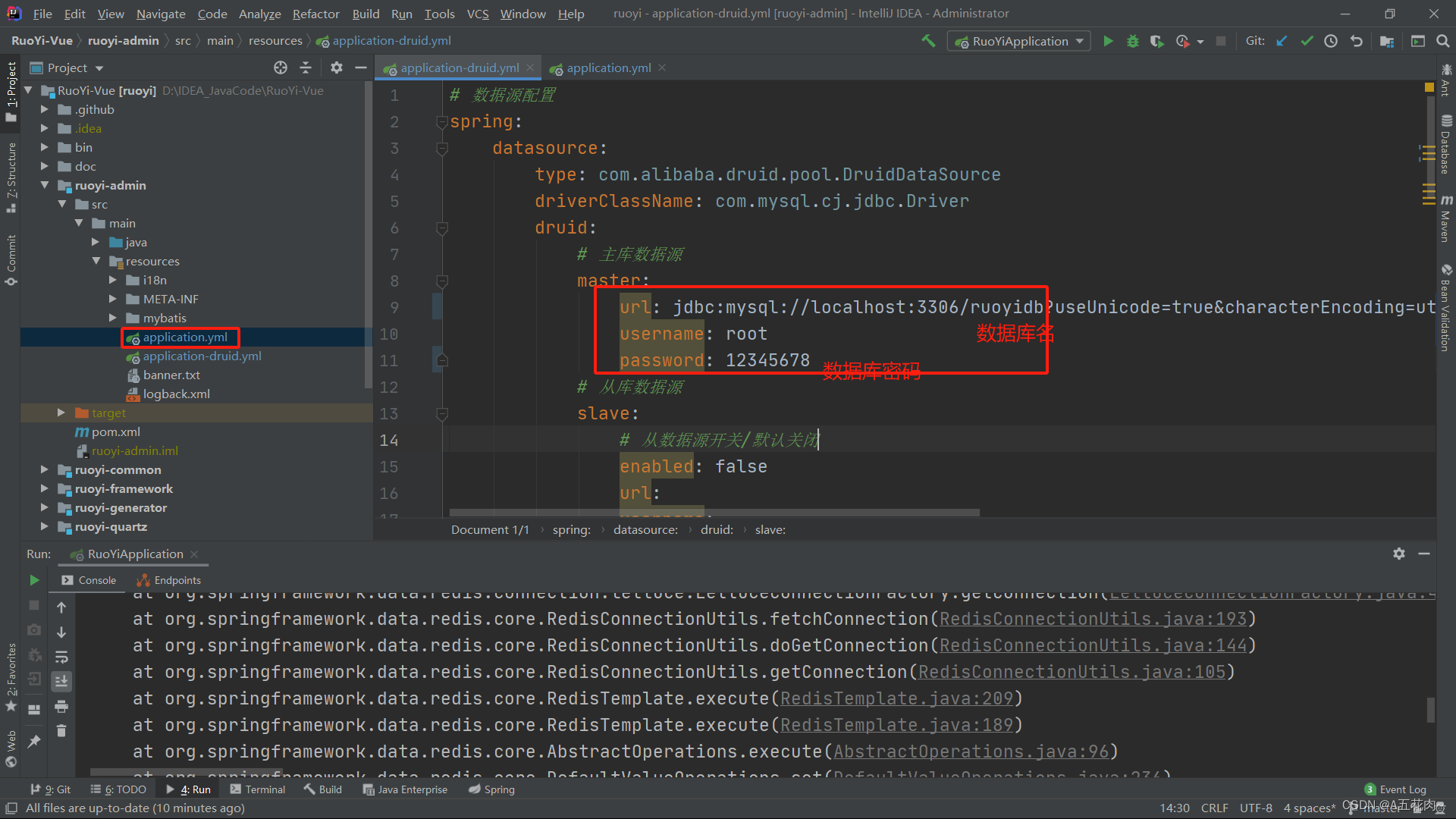Open Search Everywhere magnifier icon
Screen dimensions: 1456x819
pyautogui.click(x=1442, y=41)
